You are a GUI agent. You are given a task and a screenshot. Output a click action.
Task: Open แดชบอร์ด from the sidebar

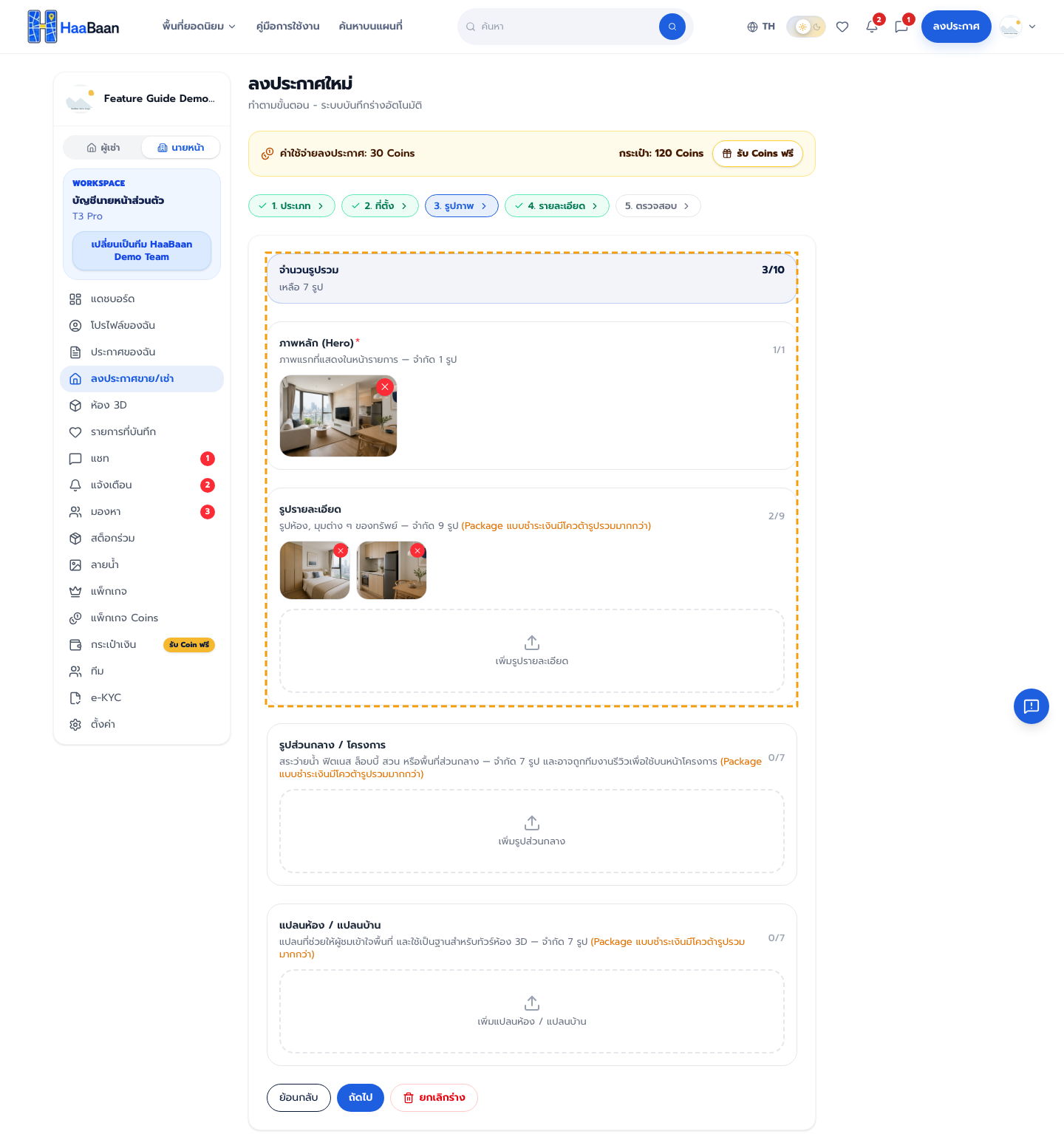142,299
